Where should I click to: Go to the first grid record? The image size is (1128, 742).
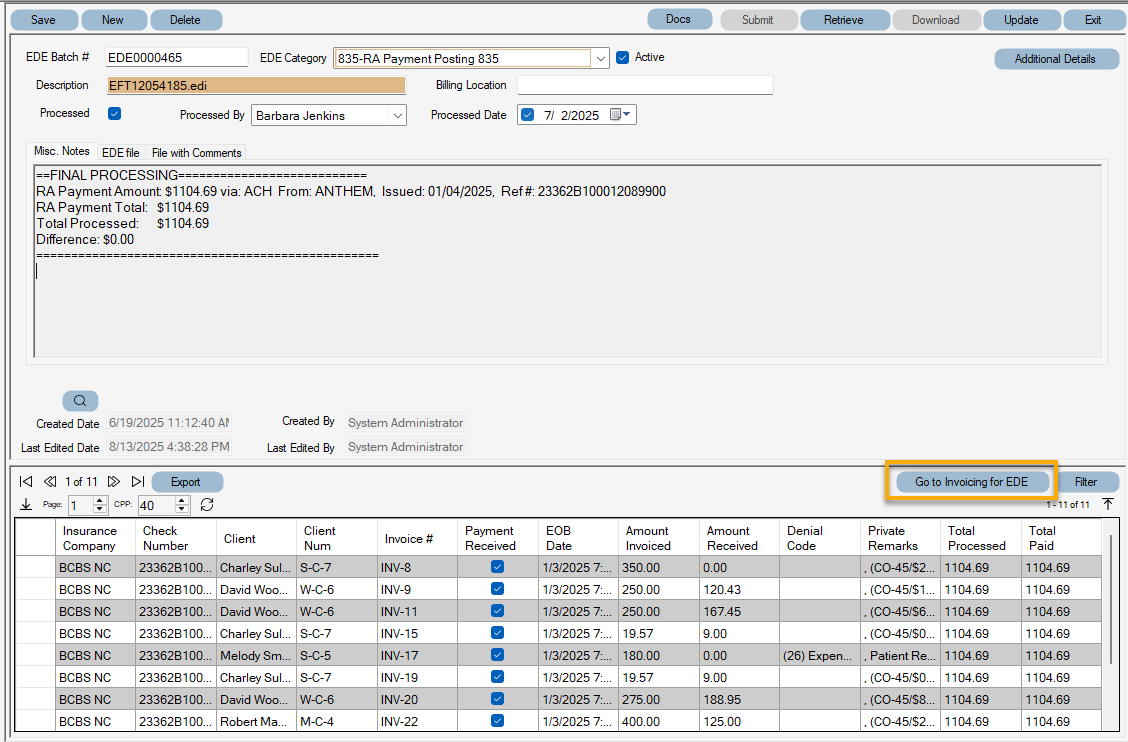pos(26,481)
